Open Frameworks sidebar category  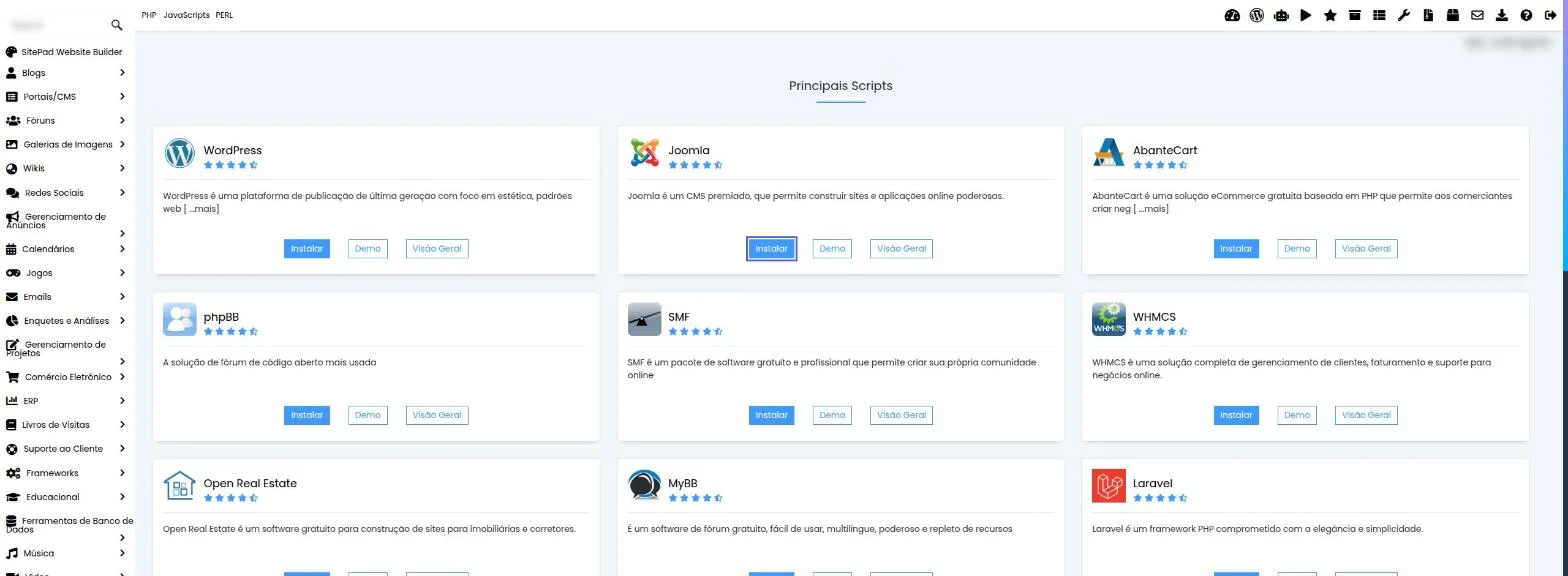pyautogui.click(x=66, y=473)
